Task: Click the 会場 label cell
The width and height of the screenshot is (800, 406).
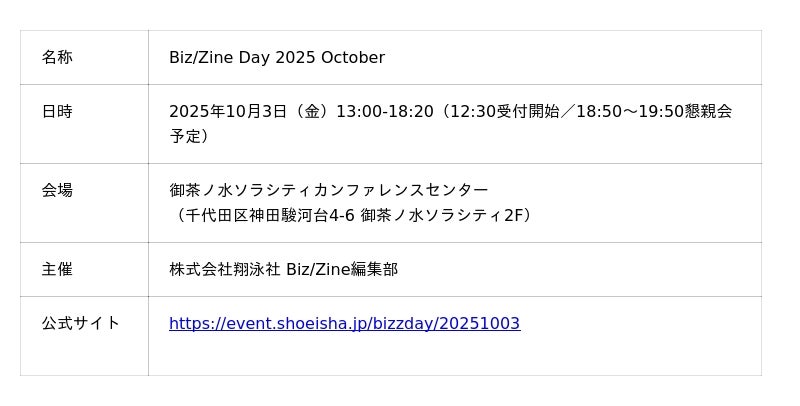Action: [x=57, y=190]
